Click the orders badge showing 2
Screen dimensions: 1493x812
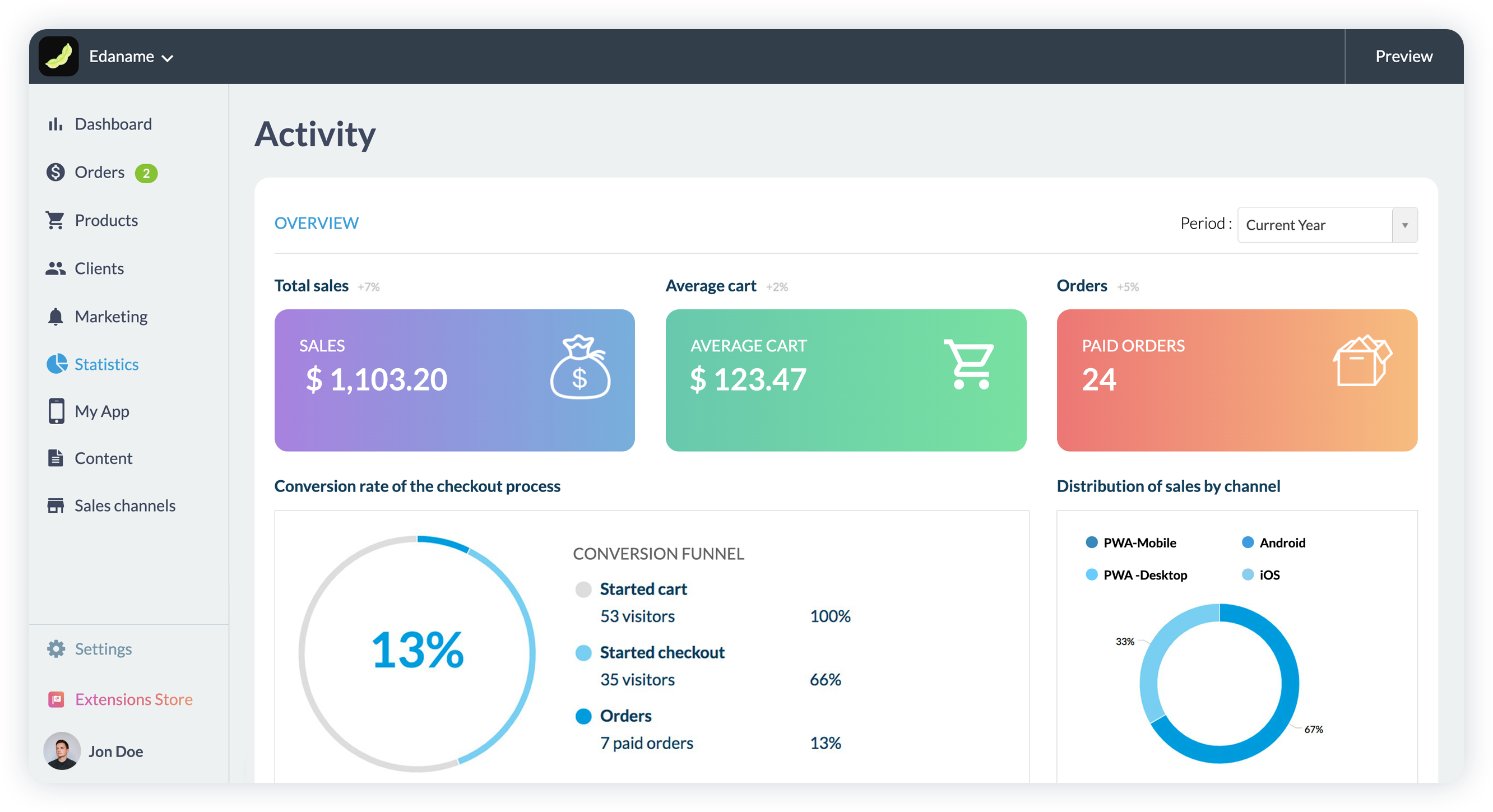(147, 172)
